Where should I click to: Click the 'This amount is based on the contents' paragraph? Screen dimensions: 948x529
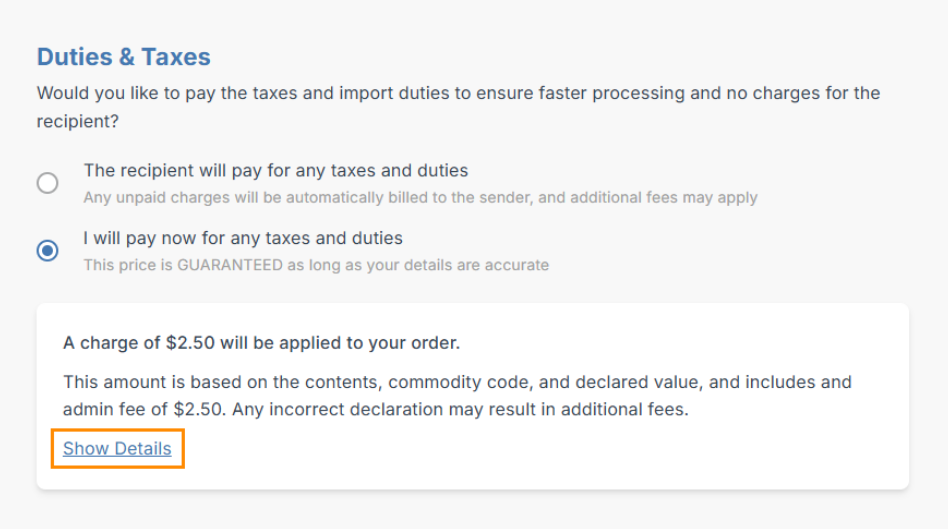pos(457,382)
